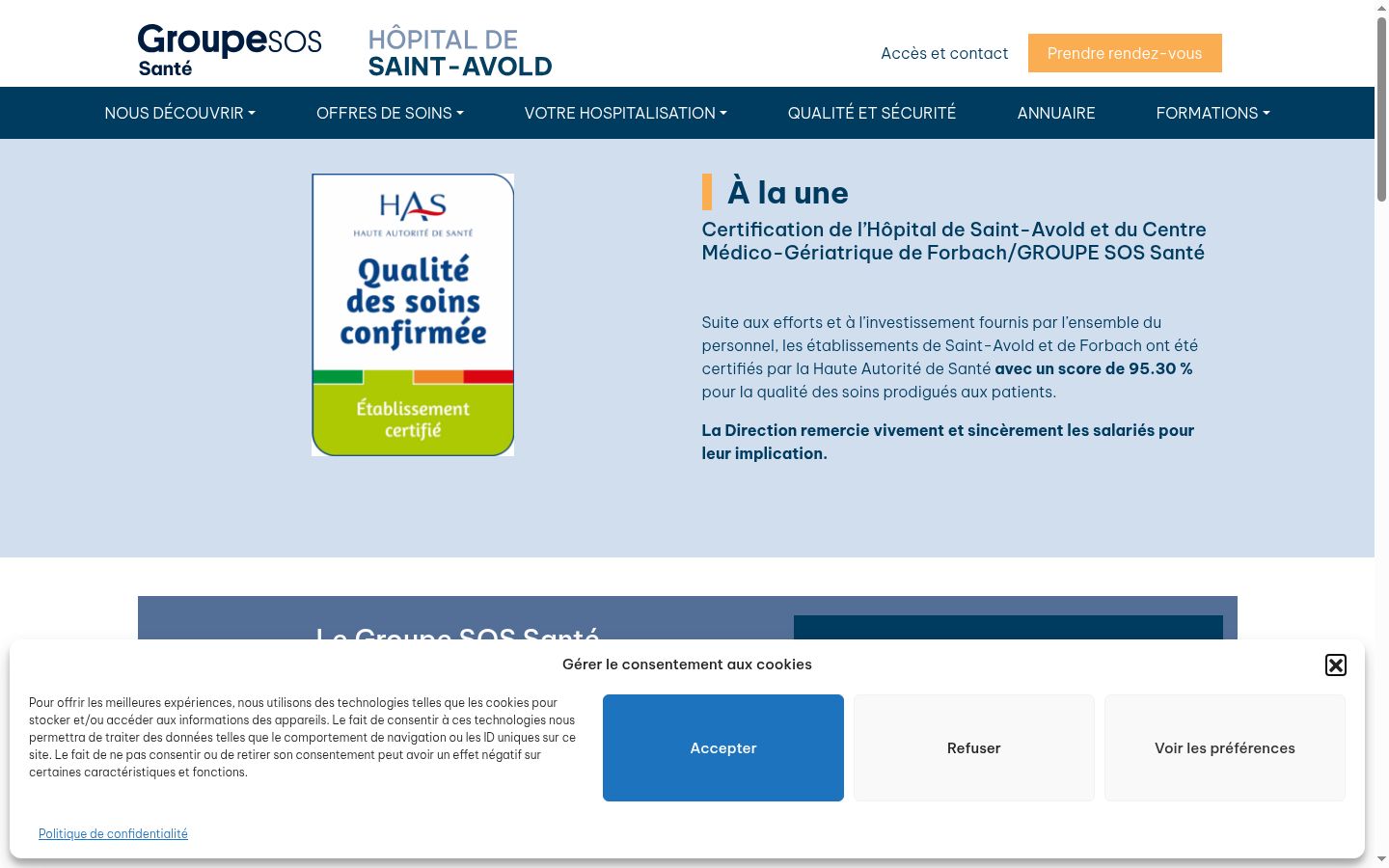The height and width of the screenshot is (868, 1389).
Task: Expand the Formations dropdown
Action: pos(1213,113)
